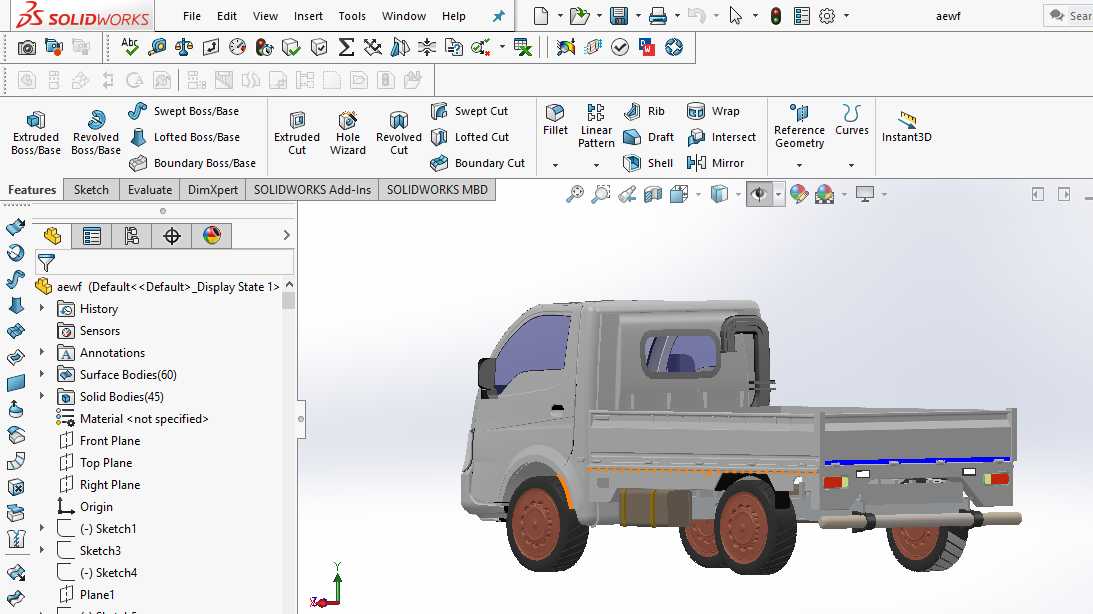Activate the Swept Boss/Base tool
Image resolution: width=1093 pixels, height=614 pixels.
[184, 111]
